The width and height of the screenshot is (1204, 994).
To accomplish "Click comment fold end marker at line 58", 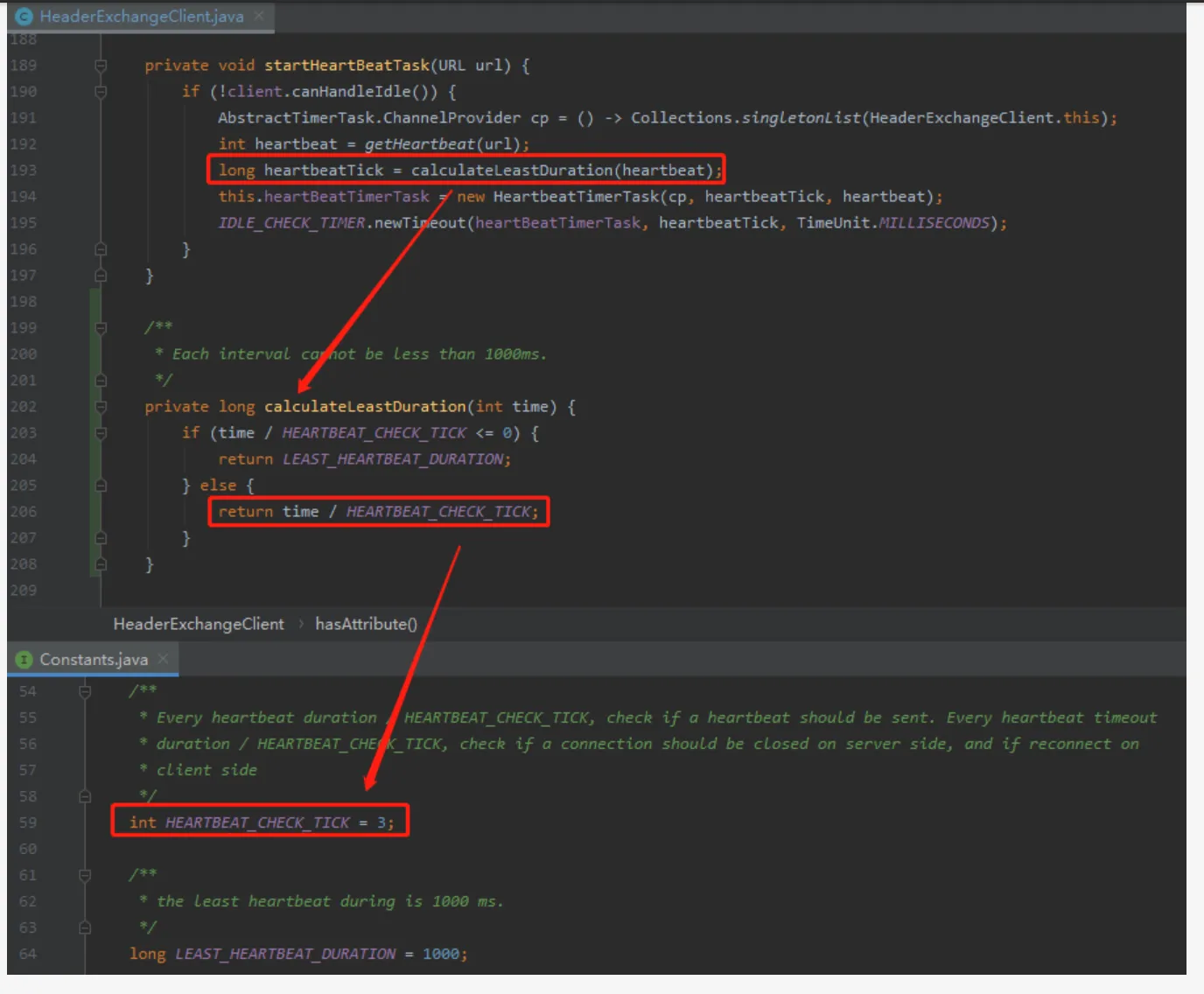I will point(85,796).
